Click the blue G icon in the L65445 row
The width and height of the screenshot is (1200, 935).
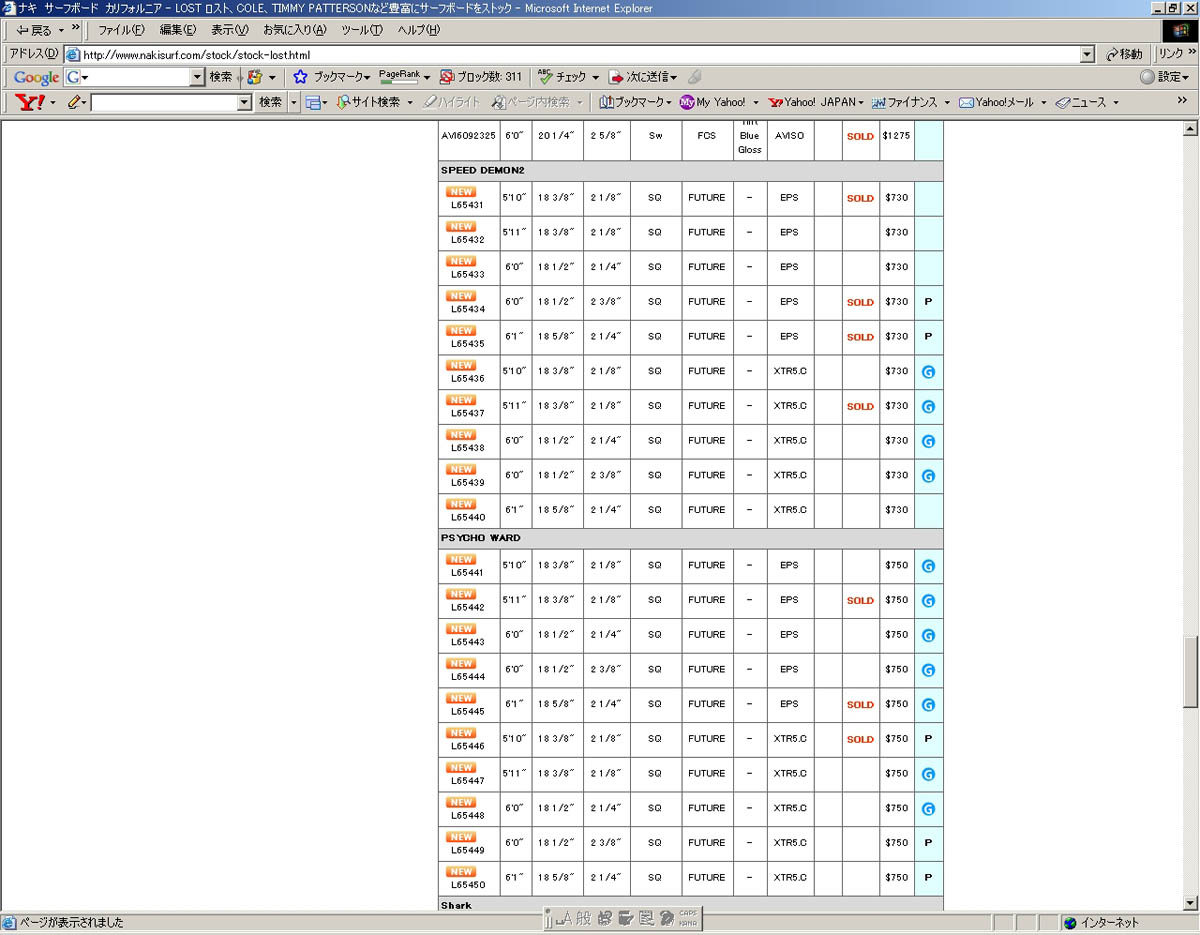tap(928, 705)
